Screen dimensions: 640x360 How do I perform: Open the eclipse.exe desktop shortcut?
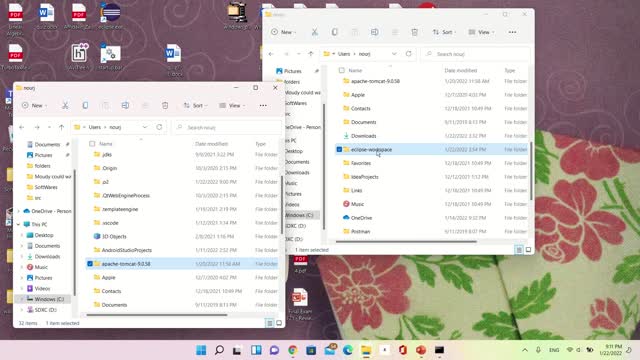111,16
